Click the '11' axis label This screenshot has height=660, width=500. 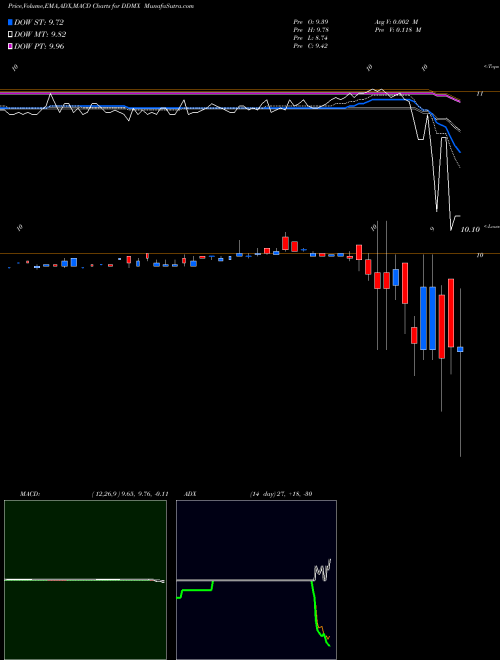479,94
